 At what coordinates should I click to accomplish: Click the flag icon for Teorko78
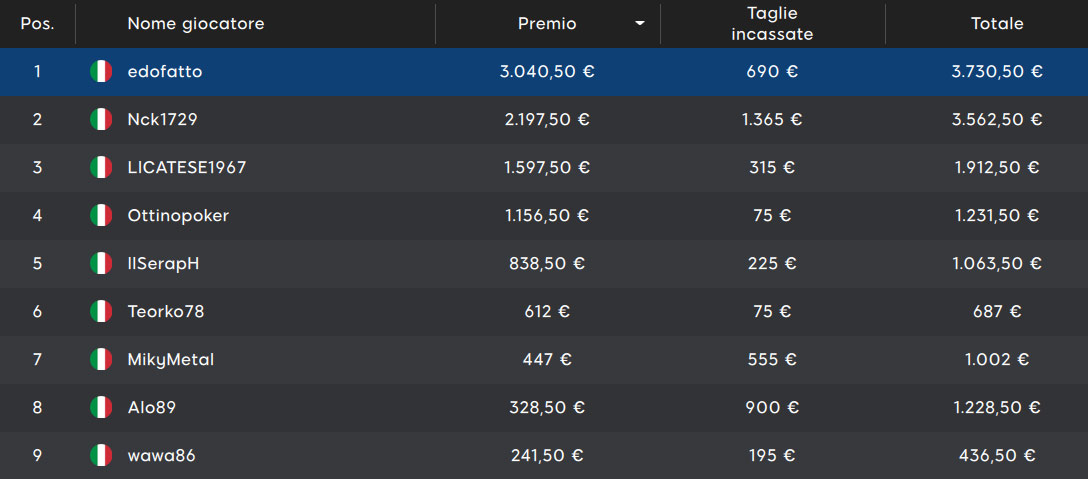(101, 311)
